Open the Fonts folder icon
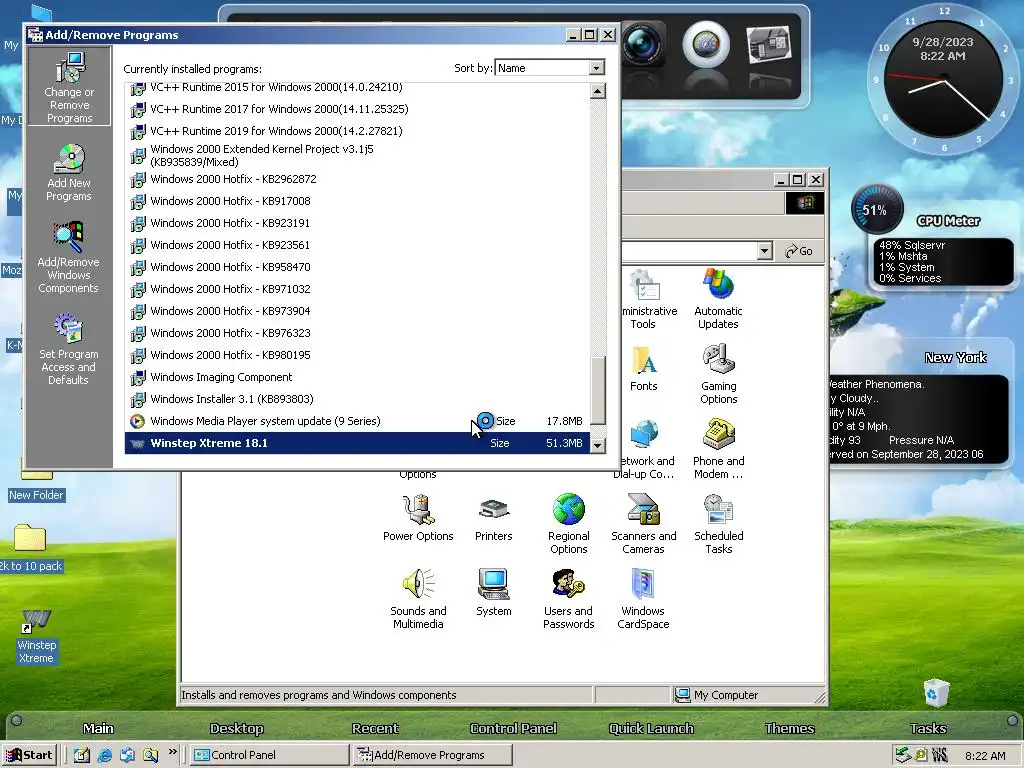 click(x=644, y=368)
